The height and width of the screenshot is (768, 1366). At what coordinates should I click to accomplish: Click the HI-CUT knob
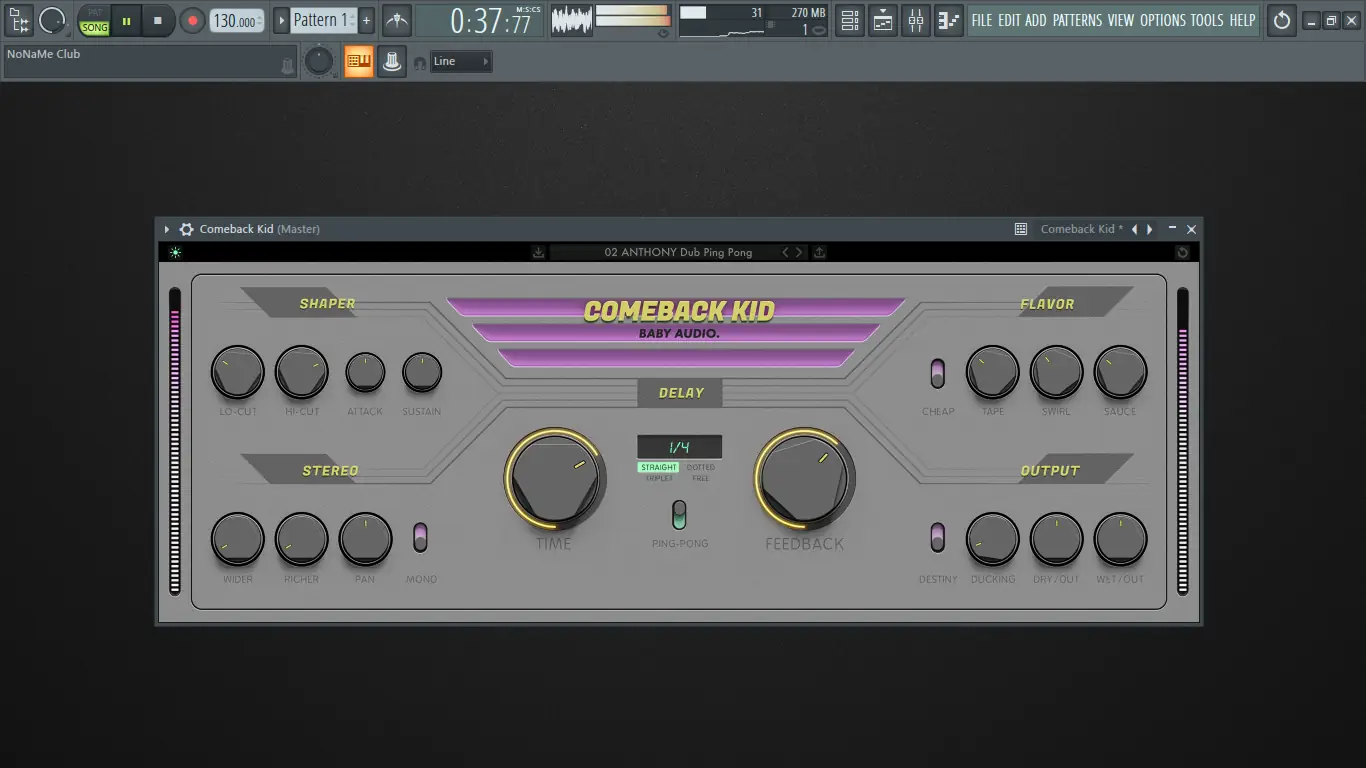click(302, 373)
